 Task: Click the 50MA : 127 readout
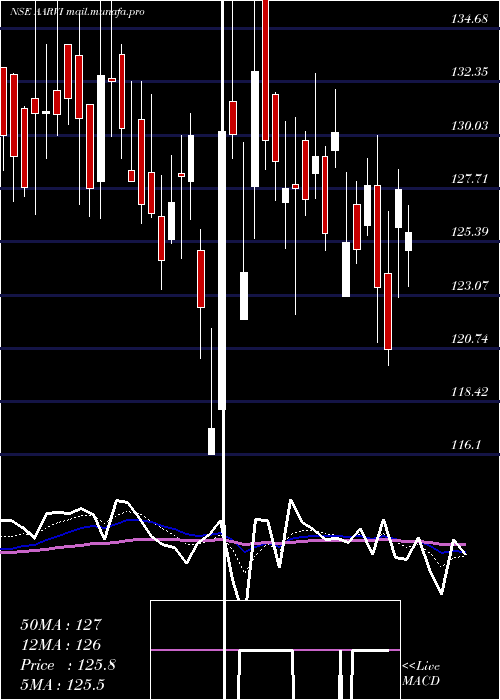(62, 625)
